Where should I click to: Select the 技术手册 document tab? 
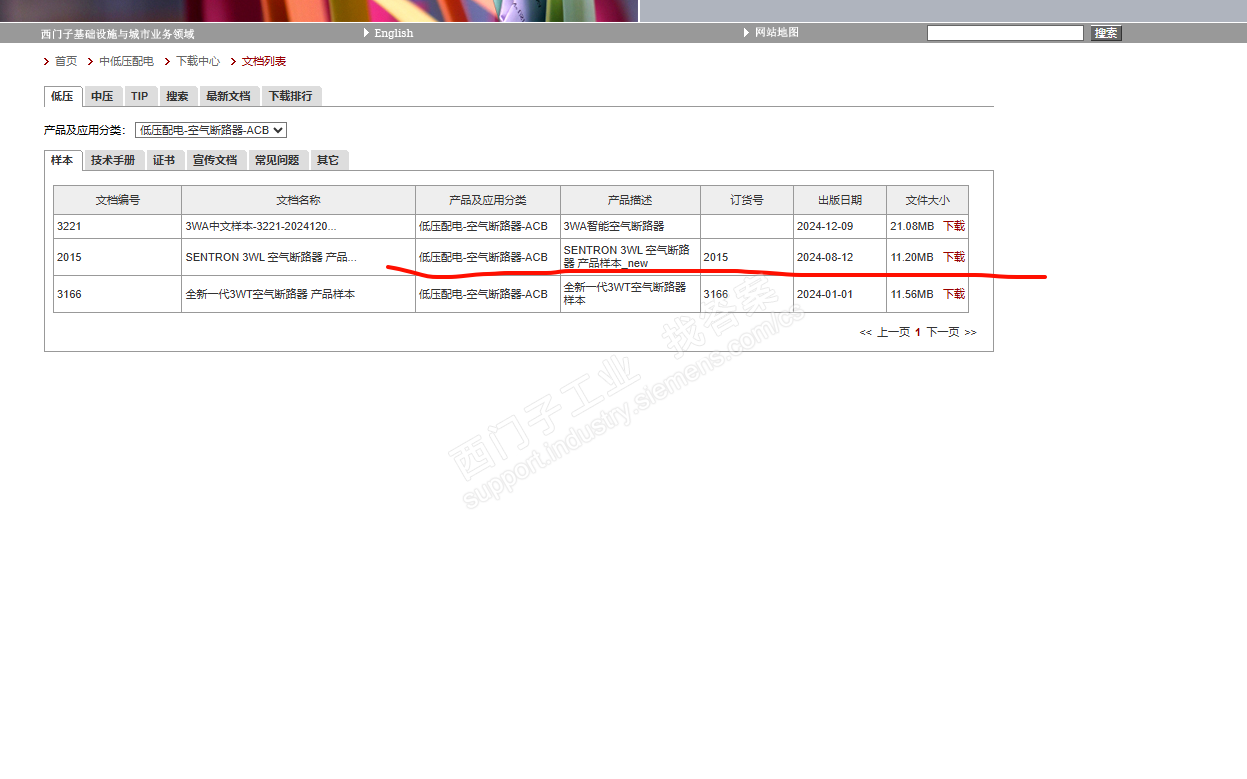pos(113,160)
